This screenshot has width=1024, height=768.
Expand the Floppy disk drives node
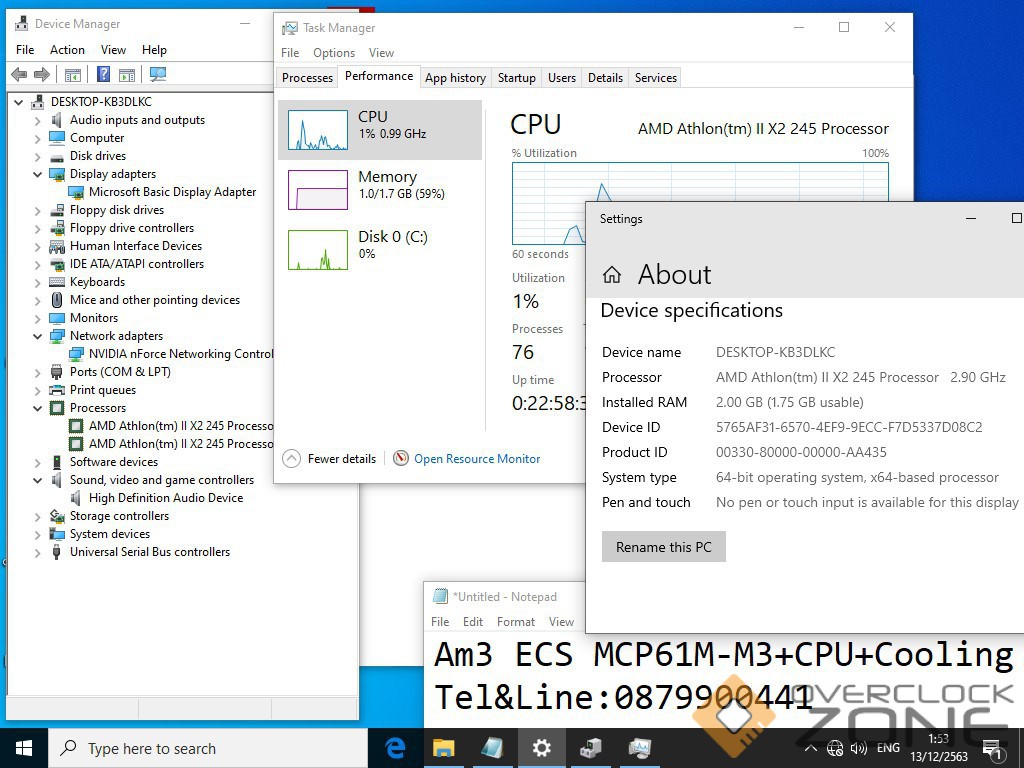click(x=37, y=210)
